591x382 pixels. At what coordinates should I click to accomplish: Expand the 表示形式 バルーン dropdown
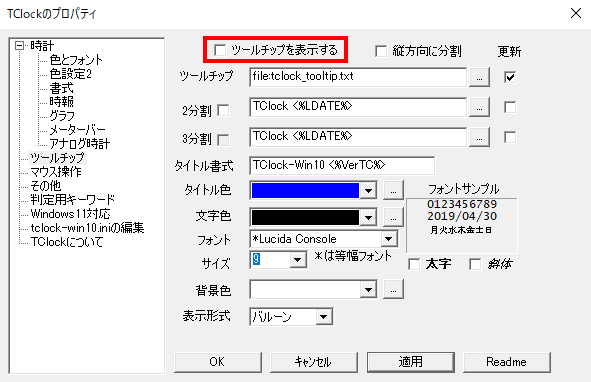pyautogui.click(x=323, y=317)
